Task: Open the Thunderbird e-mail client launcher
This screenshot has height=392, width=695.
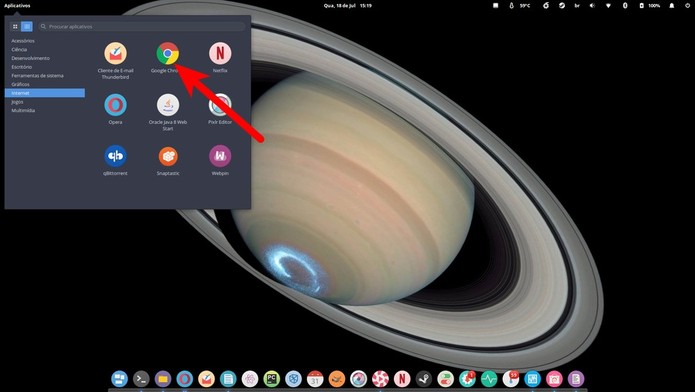Action: pos(115,54)
